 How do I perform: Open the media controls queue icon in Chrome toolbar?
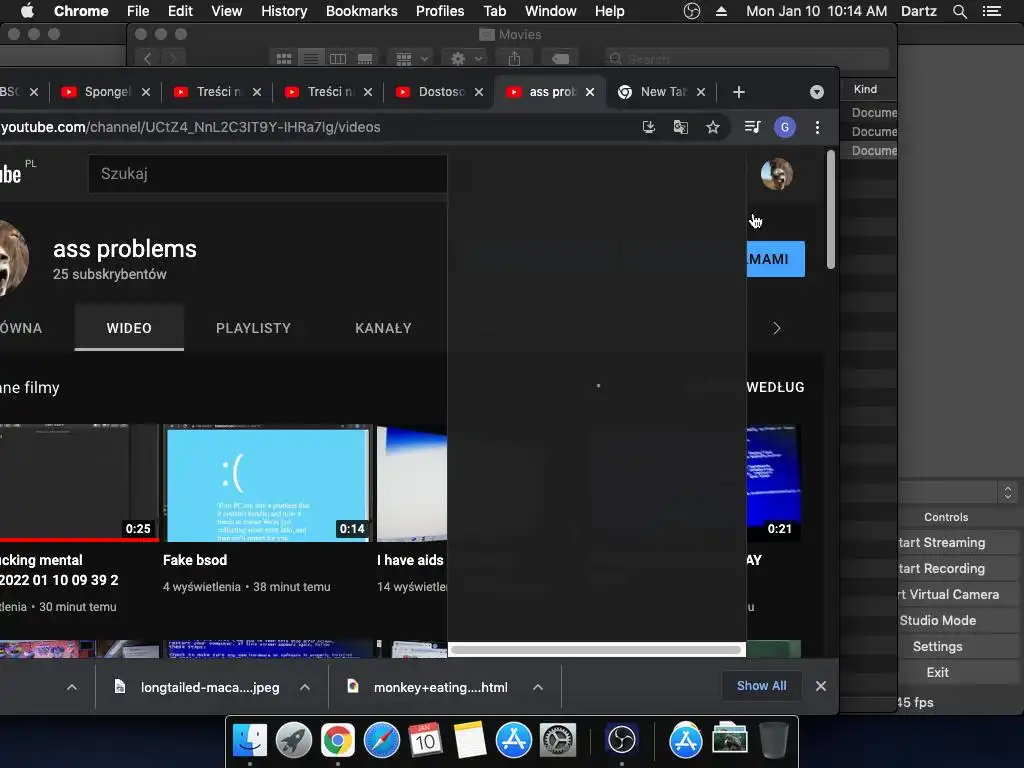coord(752,127)
